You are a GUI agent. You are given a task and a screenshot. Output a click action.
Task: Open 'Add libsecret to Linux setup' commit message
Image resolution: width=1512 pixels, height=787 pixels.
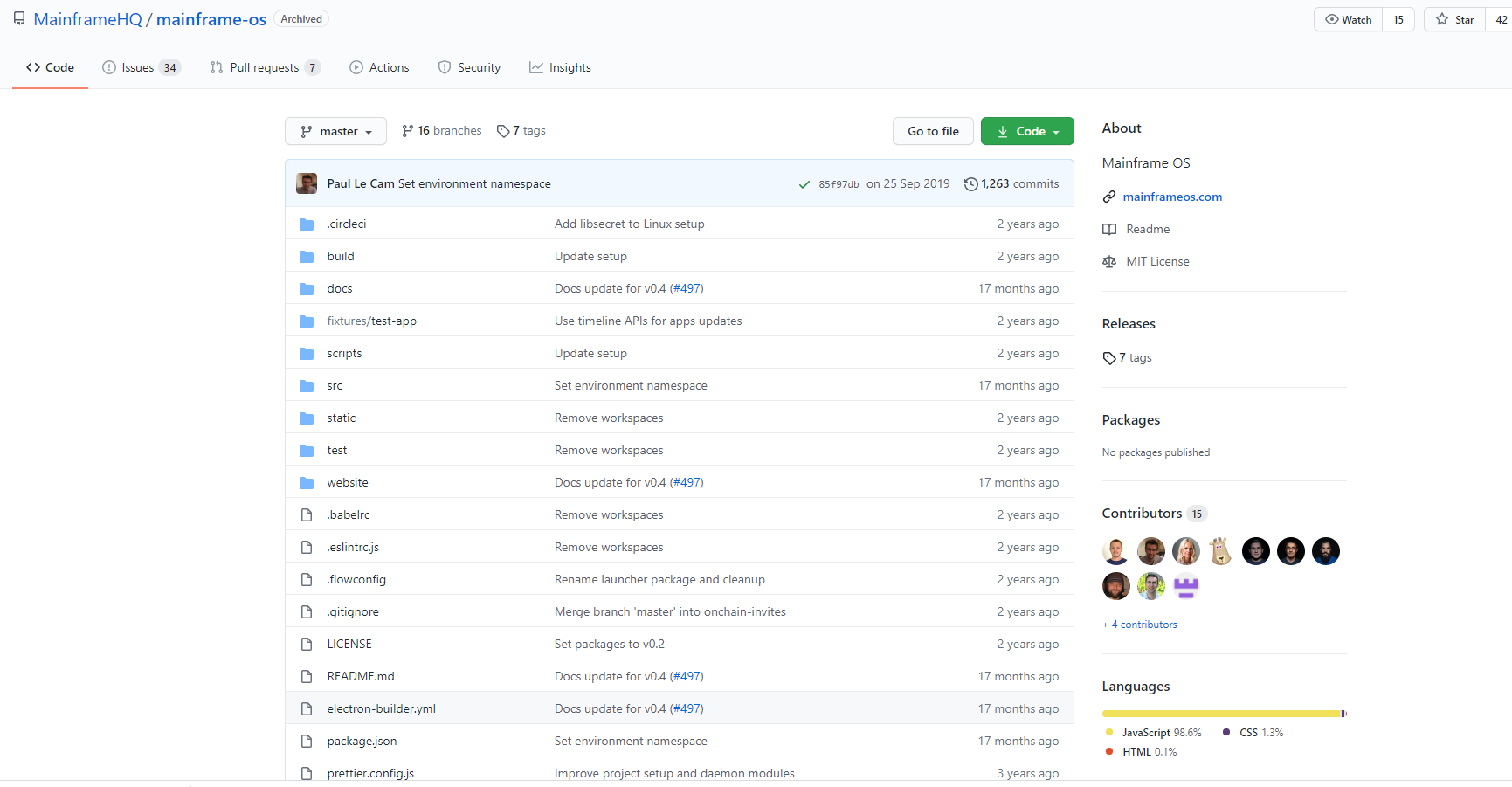tap(630, 224)
